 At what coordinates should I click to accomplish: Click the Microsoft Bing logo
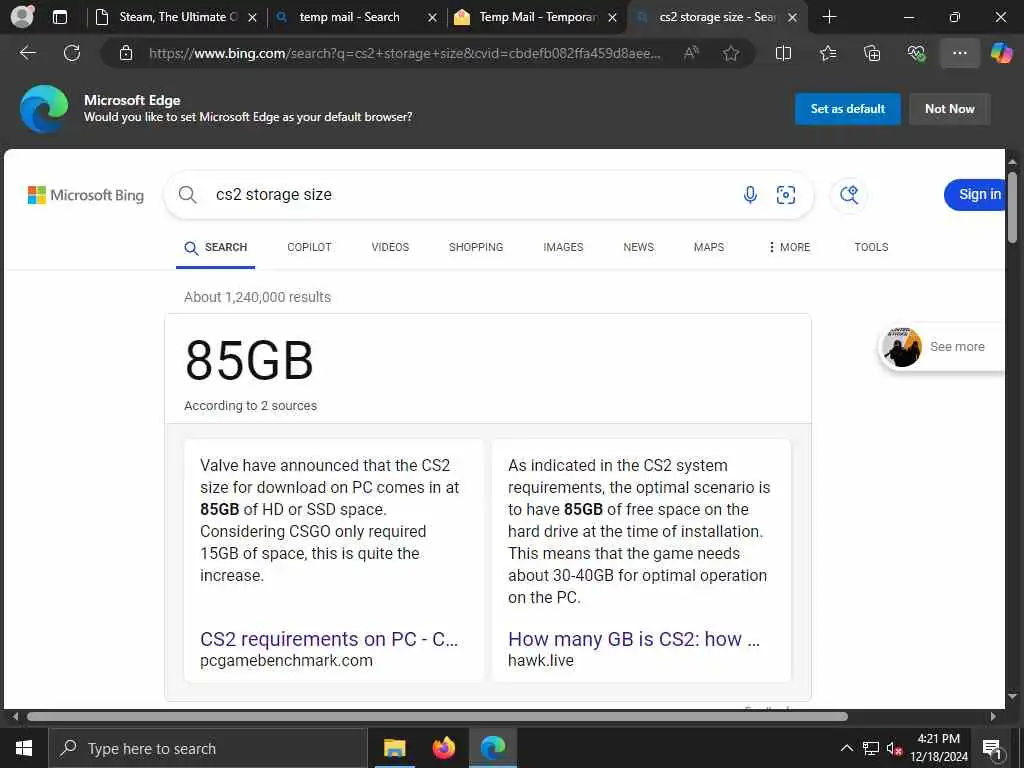pyautogui.click(x=86, y=195)
